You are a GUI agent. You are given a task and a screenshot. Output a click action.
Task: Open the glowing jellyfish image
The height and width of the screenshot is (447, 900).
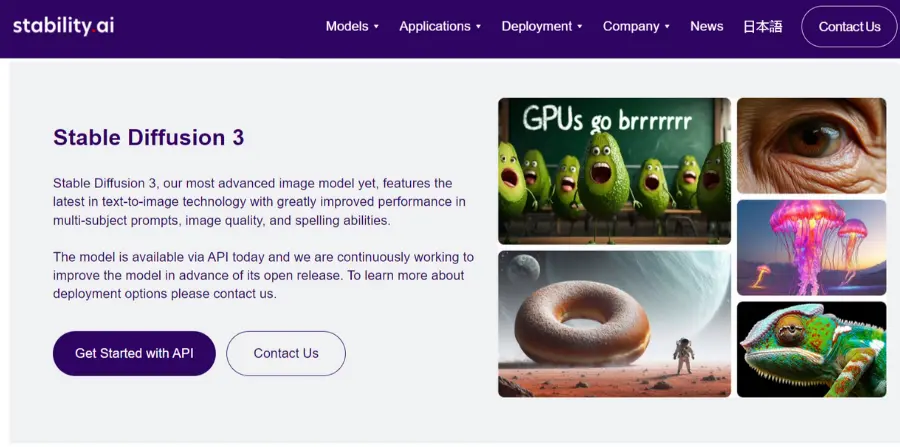[812, 247]
